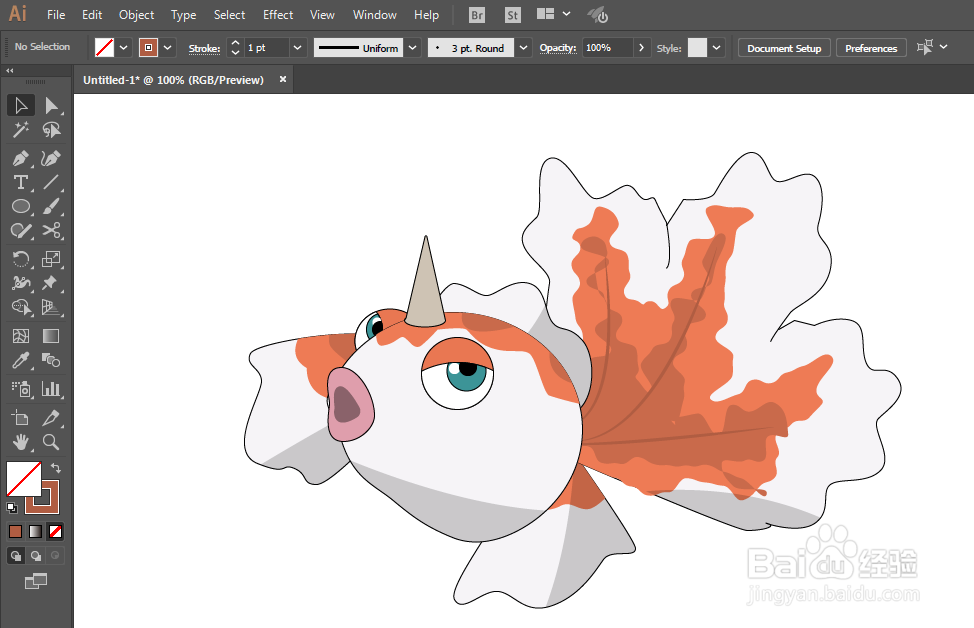The width and height of the screenshot is (974, 628).
Task: Open Adobe Stock (St) button
Action: (512, 15)
